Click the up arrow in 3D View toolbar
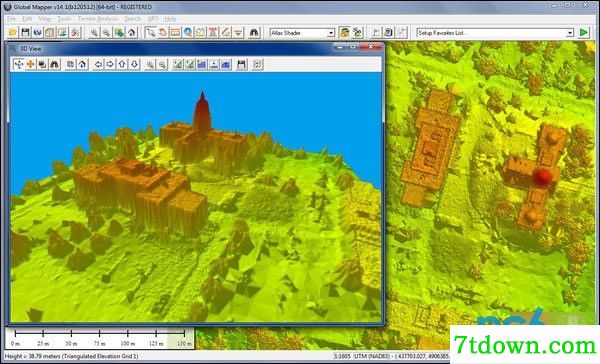 122,64
